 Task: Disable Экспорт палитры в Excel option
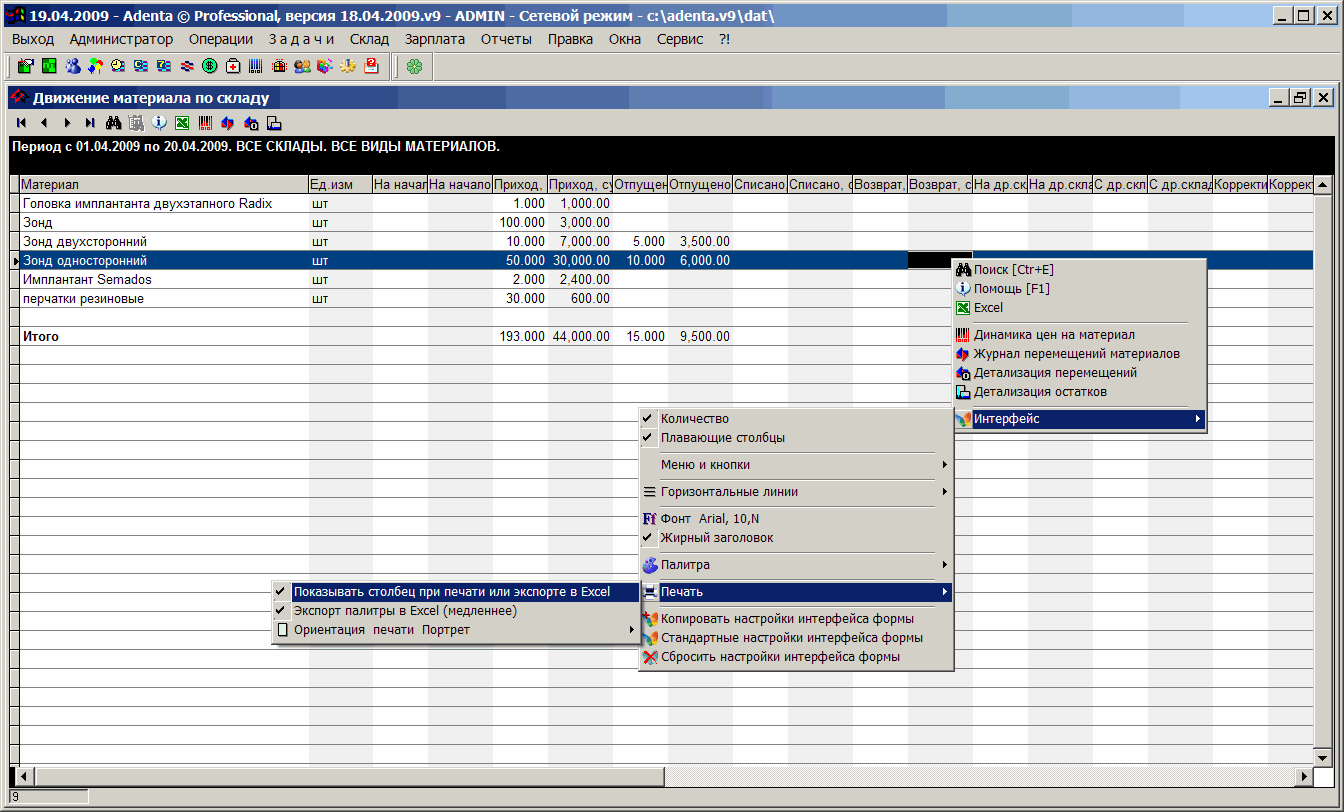(404, 611)
